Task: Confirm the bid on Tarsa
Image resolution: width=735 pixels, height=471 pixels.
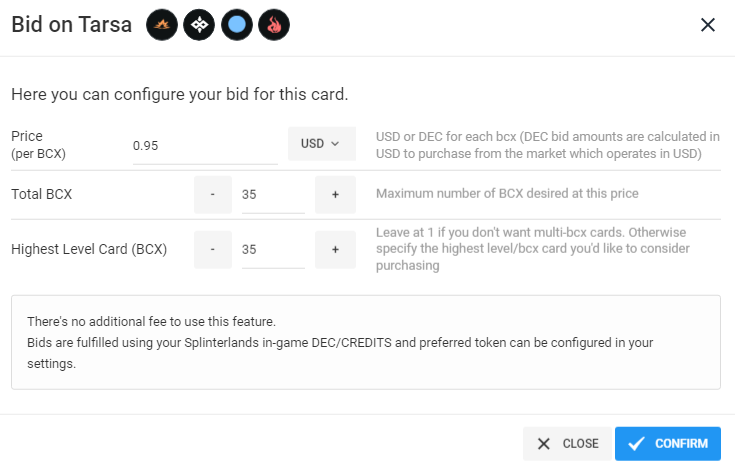Action: (668, 443)
